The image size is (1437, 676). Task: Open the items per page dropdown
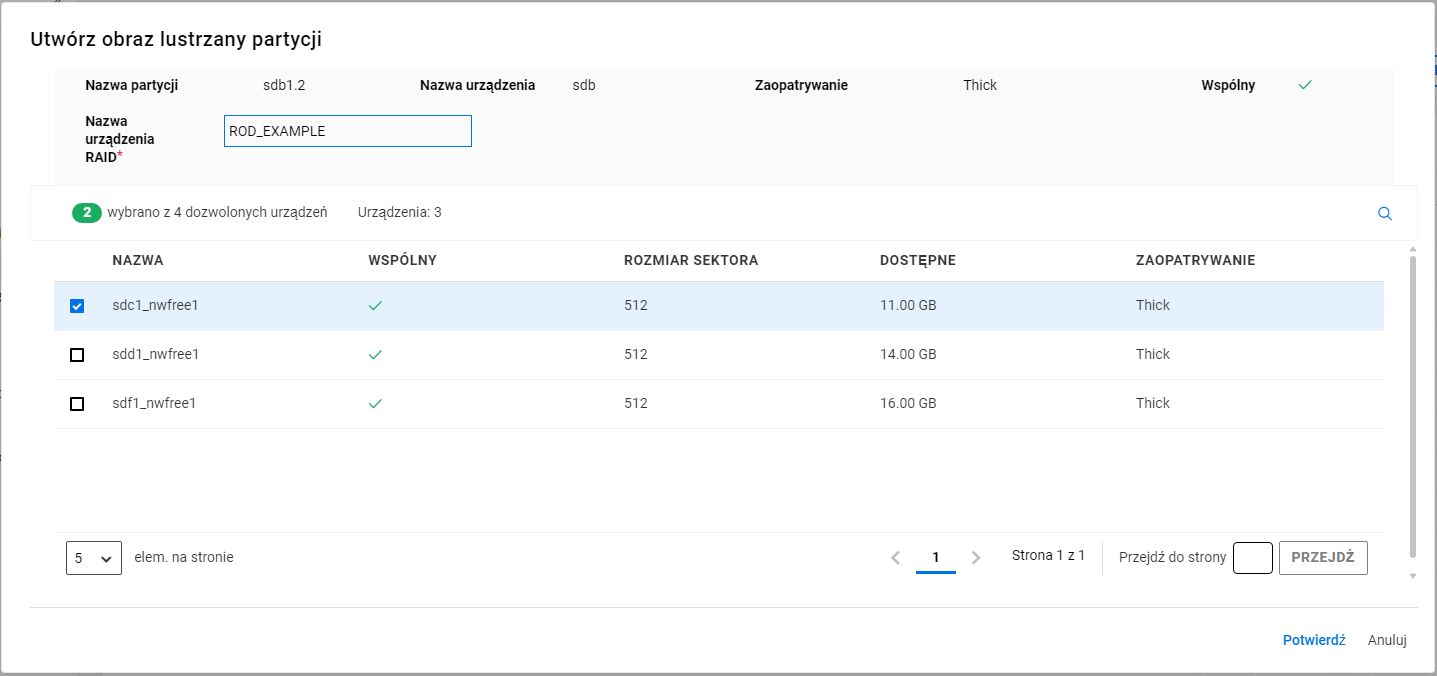click(x=93, y=558)
